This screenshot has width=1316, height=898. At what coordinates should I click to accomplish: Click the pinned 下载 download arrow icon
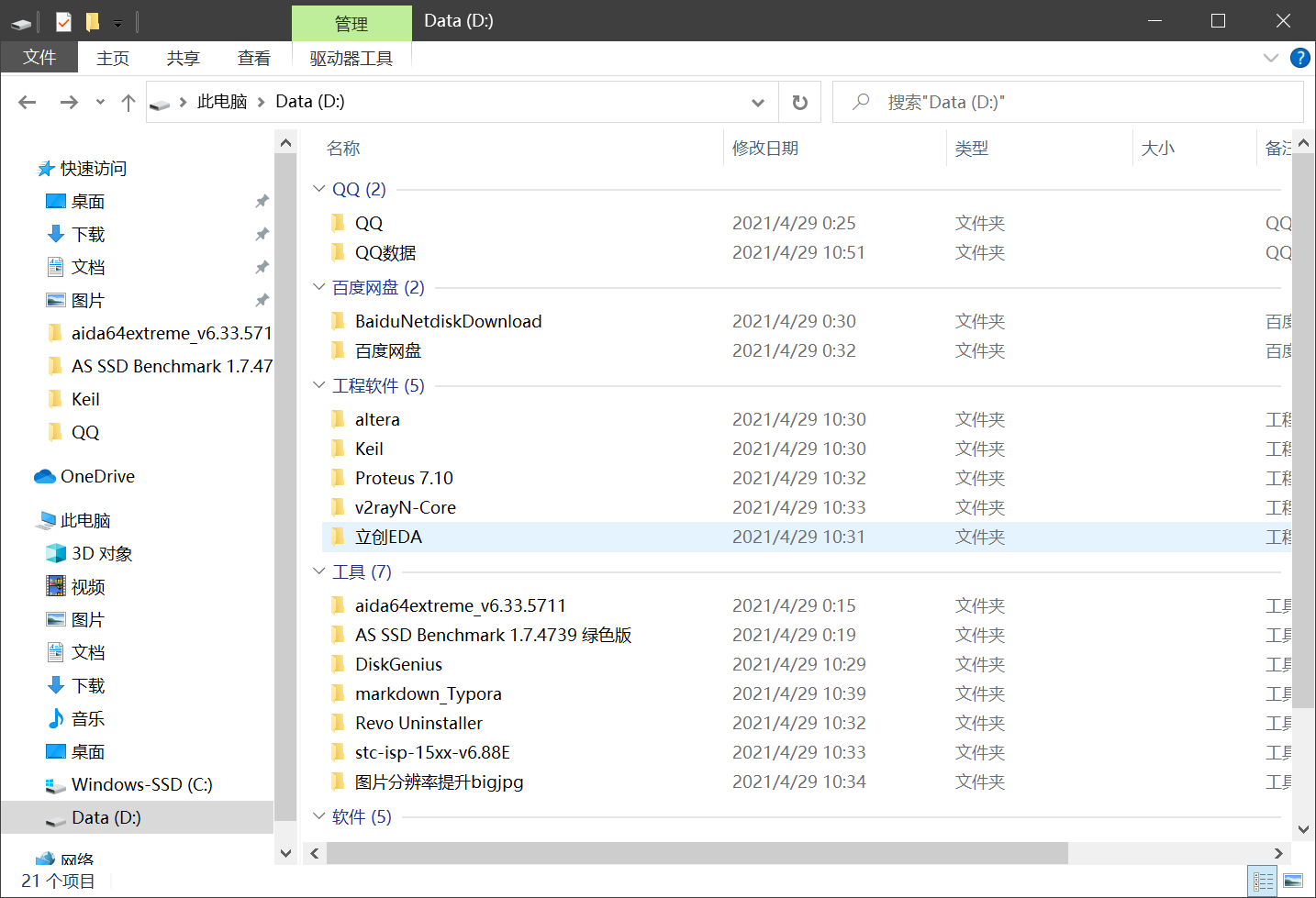pos(56,234)
